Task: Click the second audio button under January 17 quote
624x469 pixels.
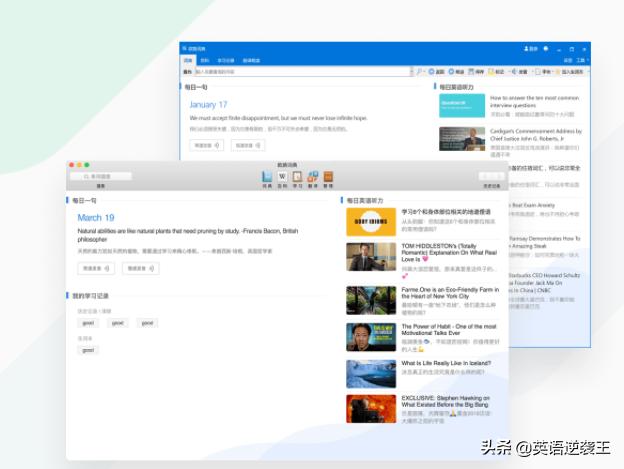Action: (248, 145)
